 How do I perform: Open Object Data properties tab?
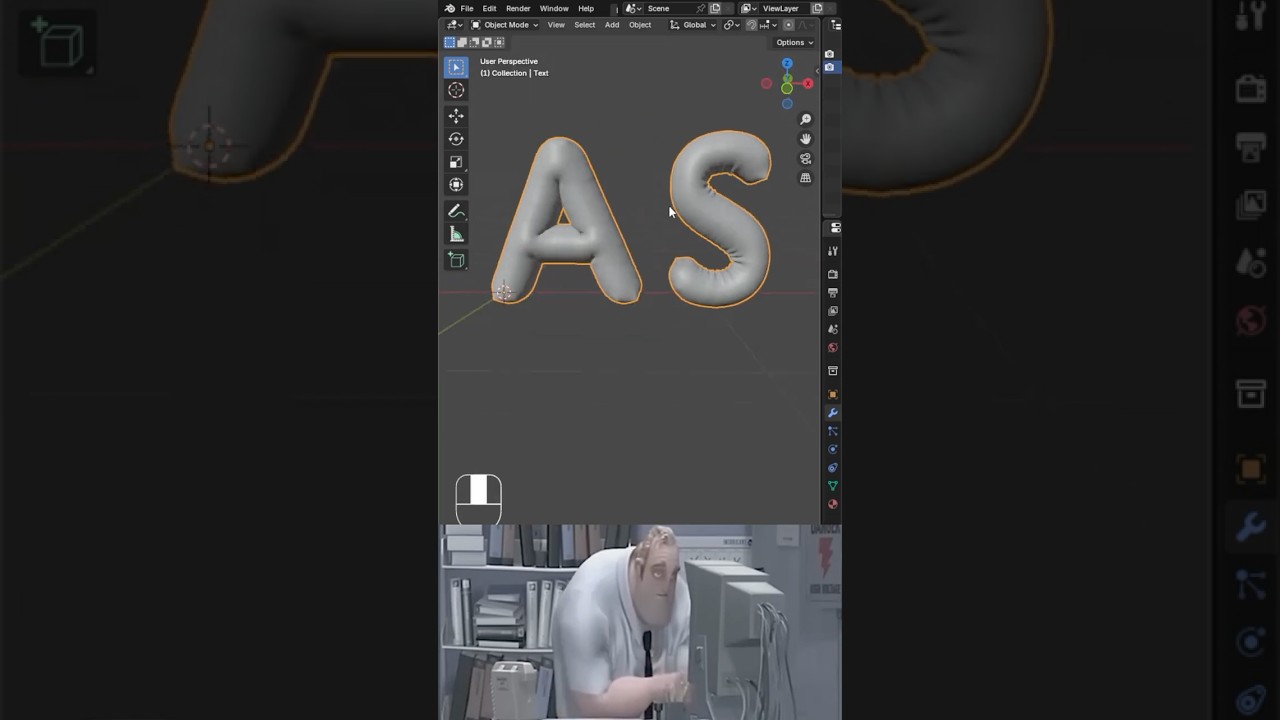pyautogui.click(x=833, y=486)
